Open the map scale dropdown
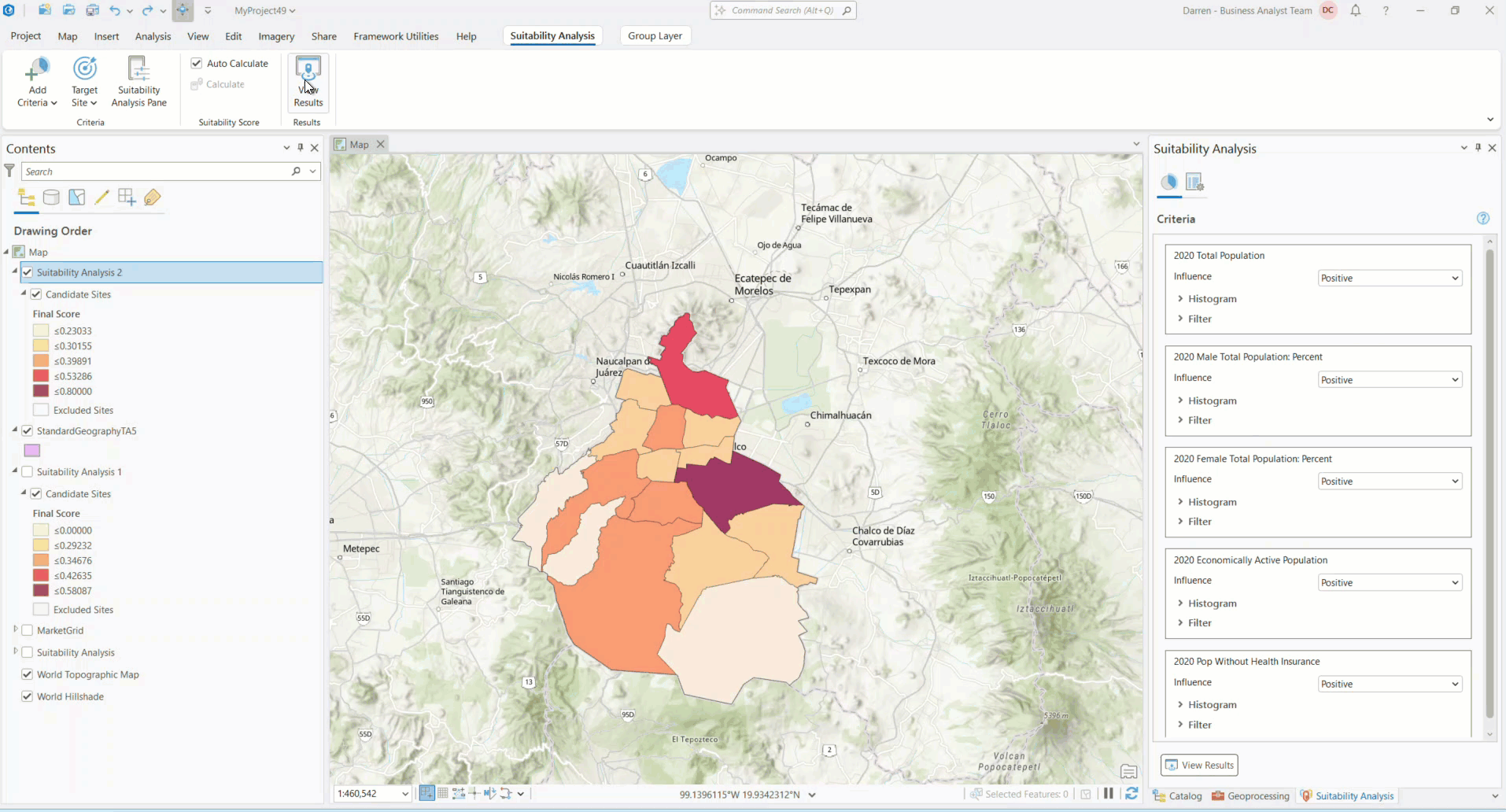1506x812 pixels. 404,794
